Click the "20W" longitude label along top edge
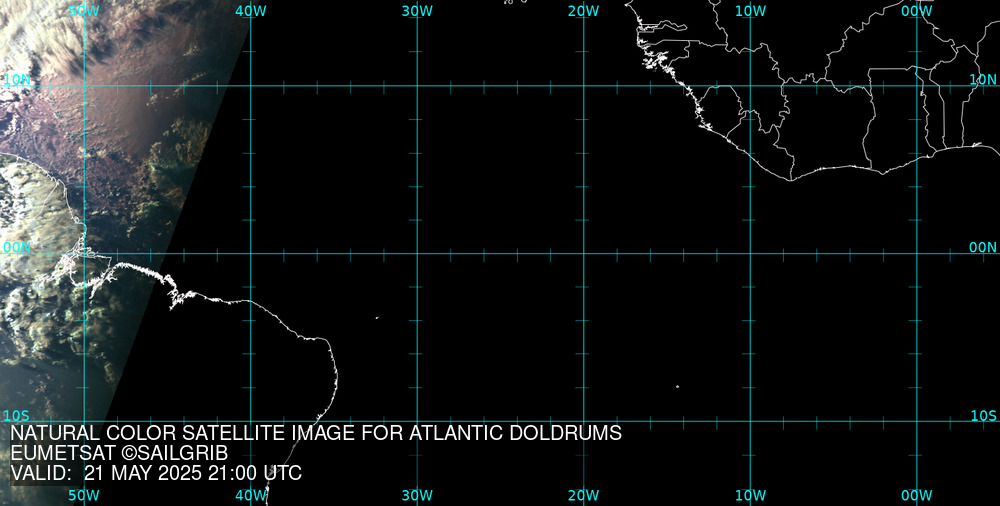Viewport: 1000px width, 506px height. coord(584,11)
